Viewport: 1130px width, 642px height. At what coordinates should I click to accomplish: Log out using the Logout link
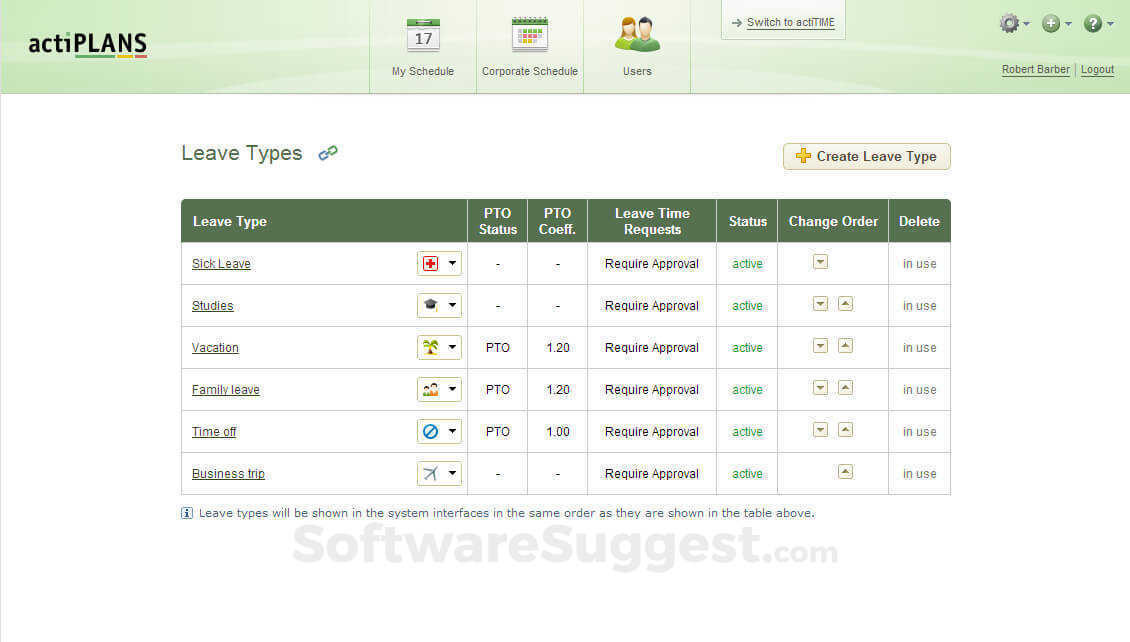pos(1097,70)
